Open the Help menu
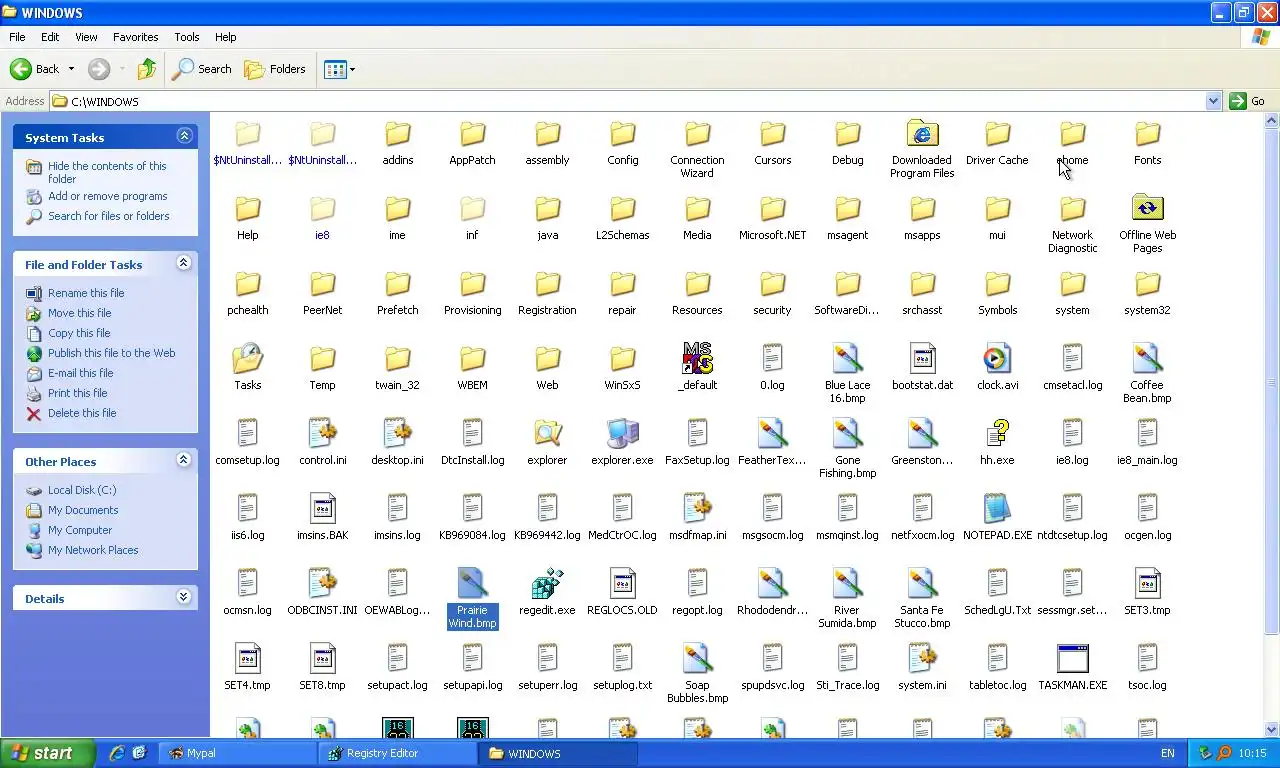Image resolution: width=1280 pixels, height=768 pixels. [x=226, y=37]
